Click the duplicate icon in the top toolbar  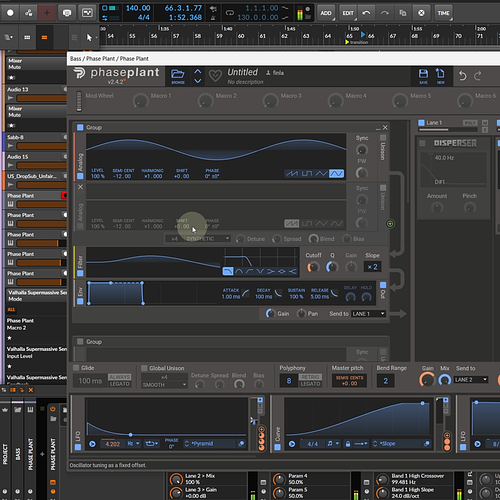[403, 13]
